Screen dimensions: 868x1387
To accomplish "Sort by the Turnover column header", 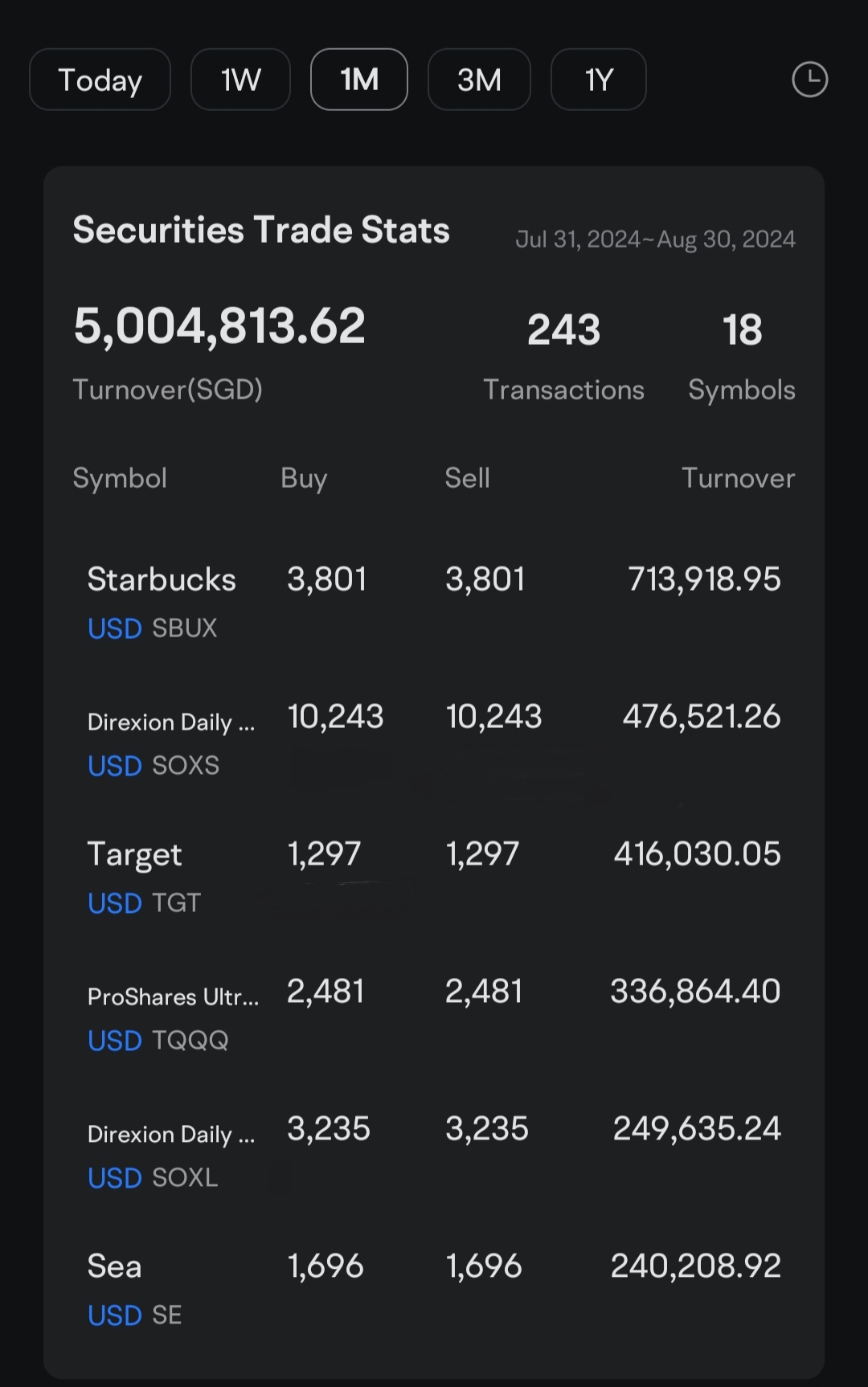I will [x=738, y=478].
